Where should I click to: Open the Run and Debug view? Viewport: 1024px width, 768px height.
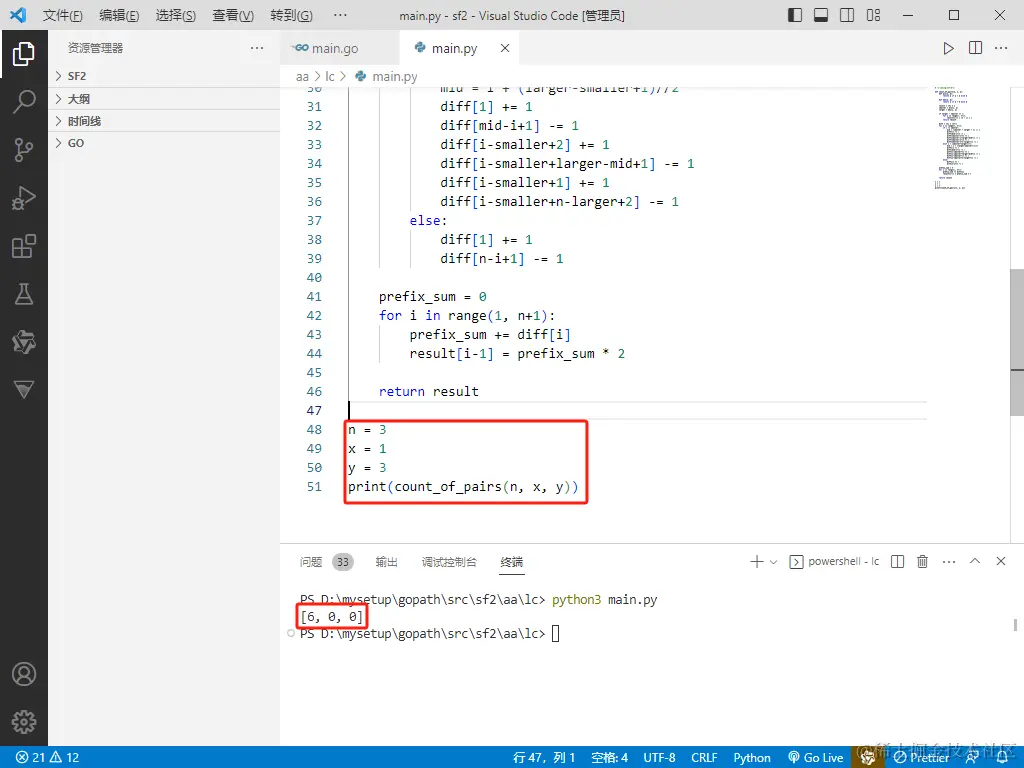[x=24, y=198]
